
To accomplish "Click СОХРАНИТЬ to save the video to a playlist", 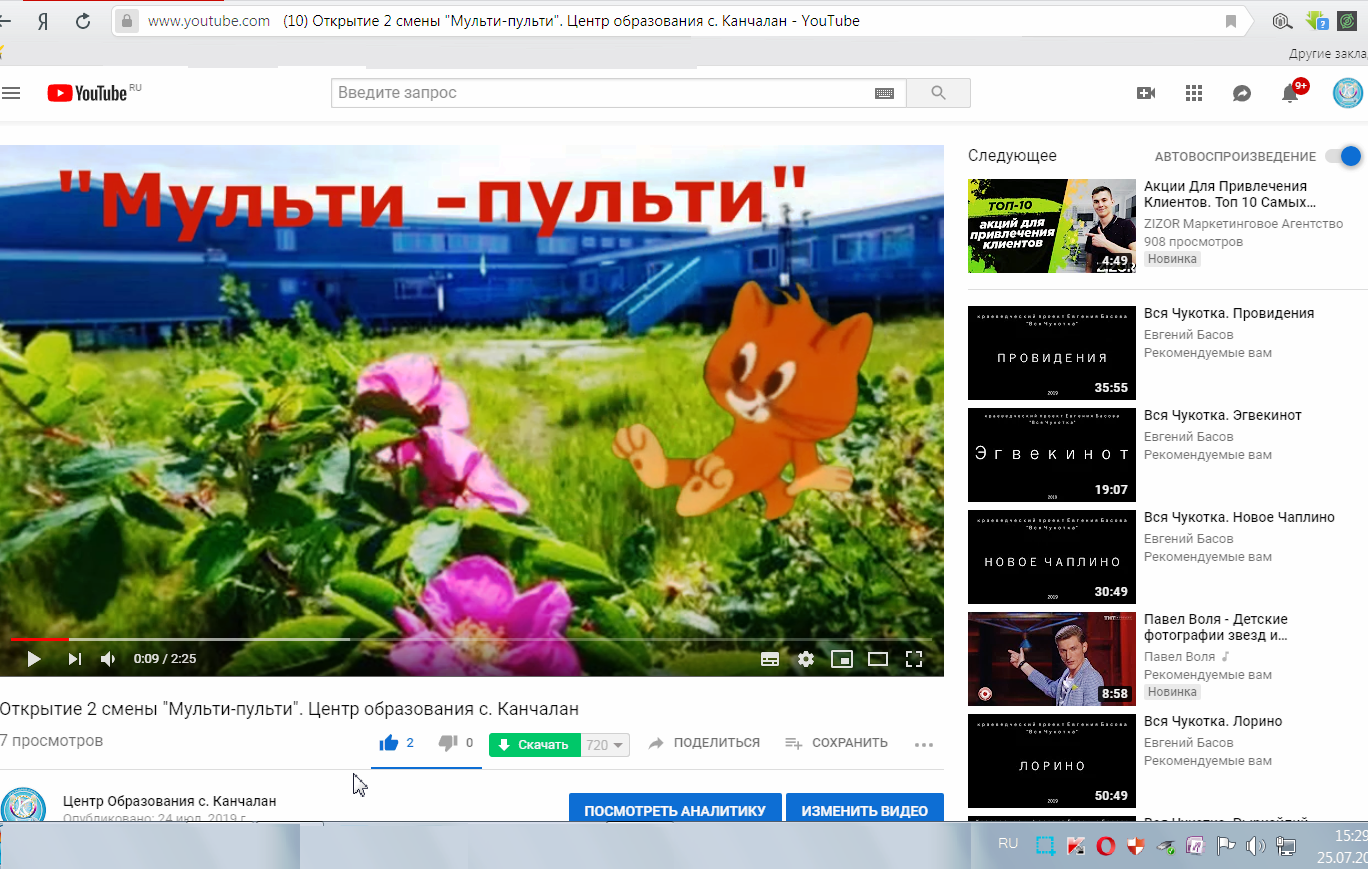I will pos(836,743).
